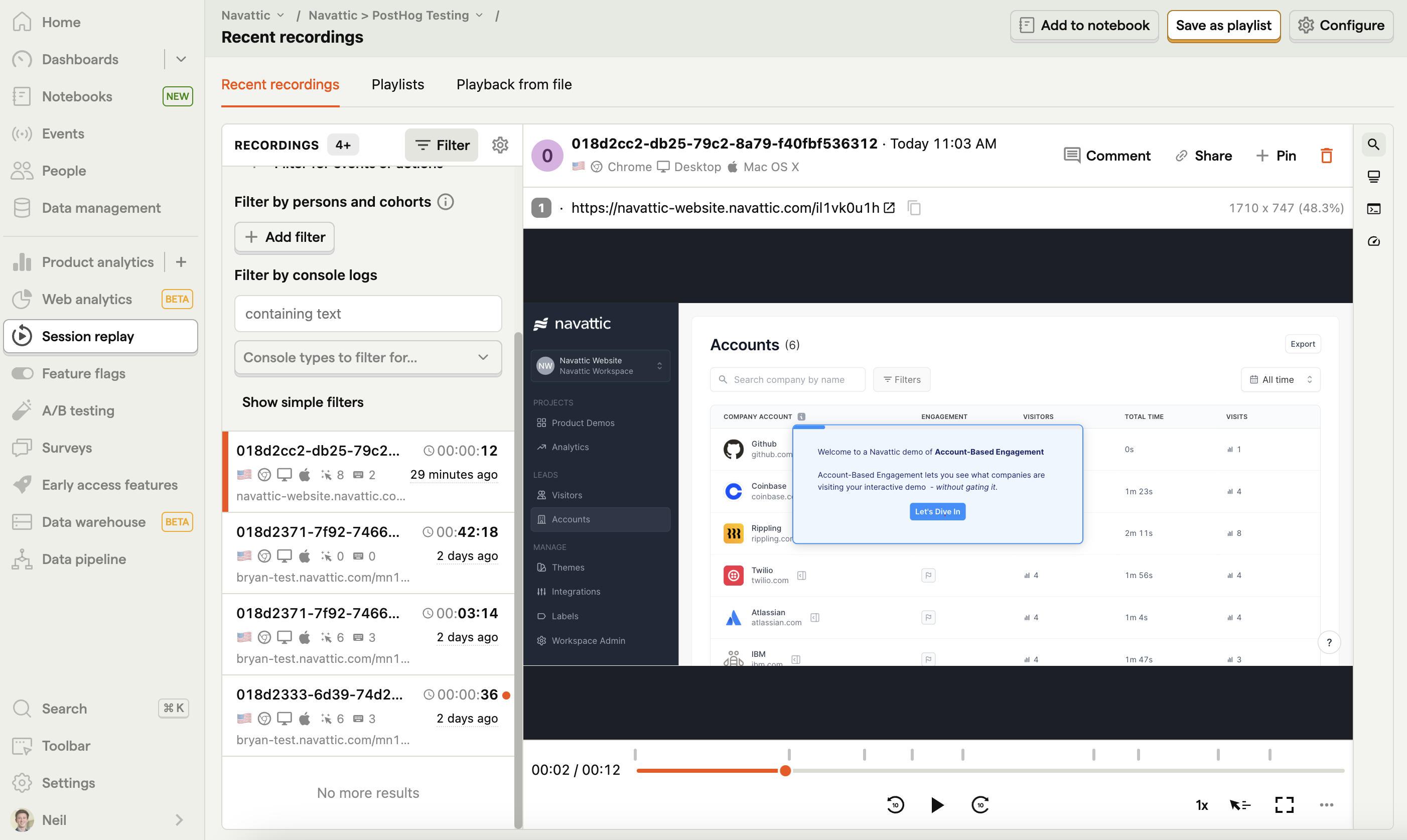Save recordings as playlist

click(x=1223, y=26)
